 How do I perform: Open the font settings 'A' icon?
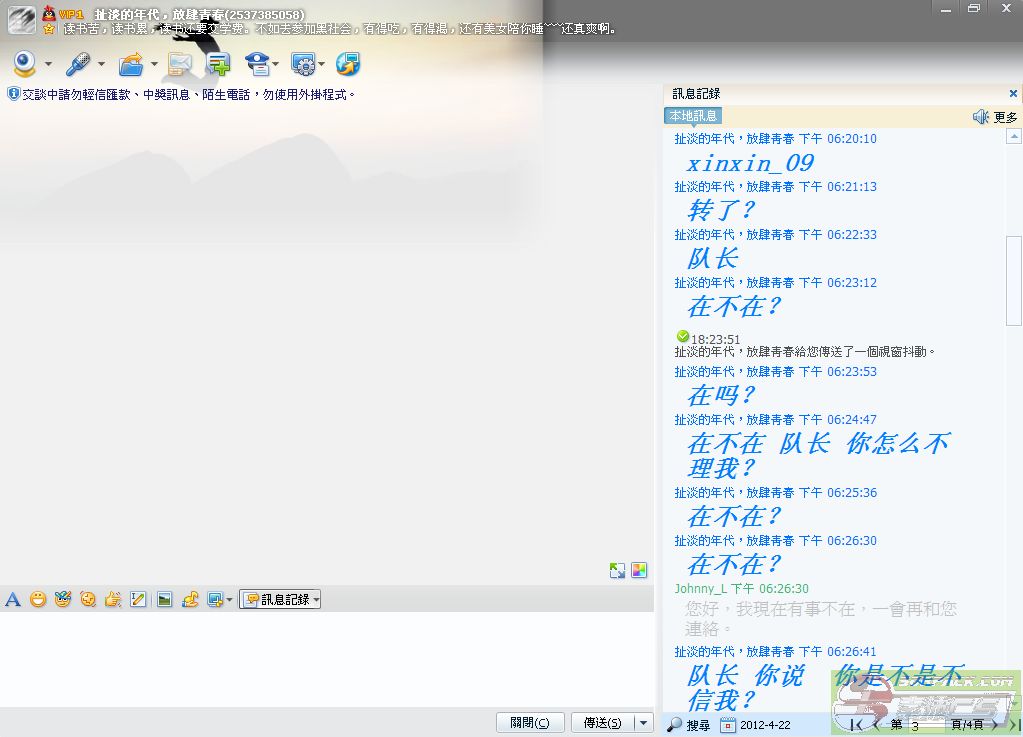click(x=13, y=600)
